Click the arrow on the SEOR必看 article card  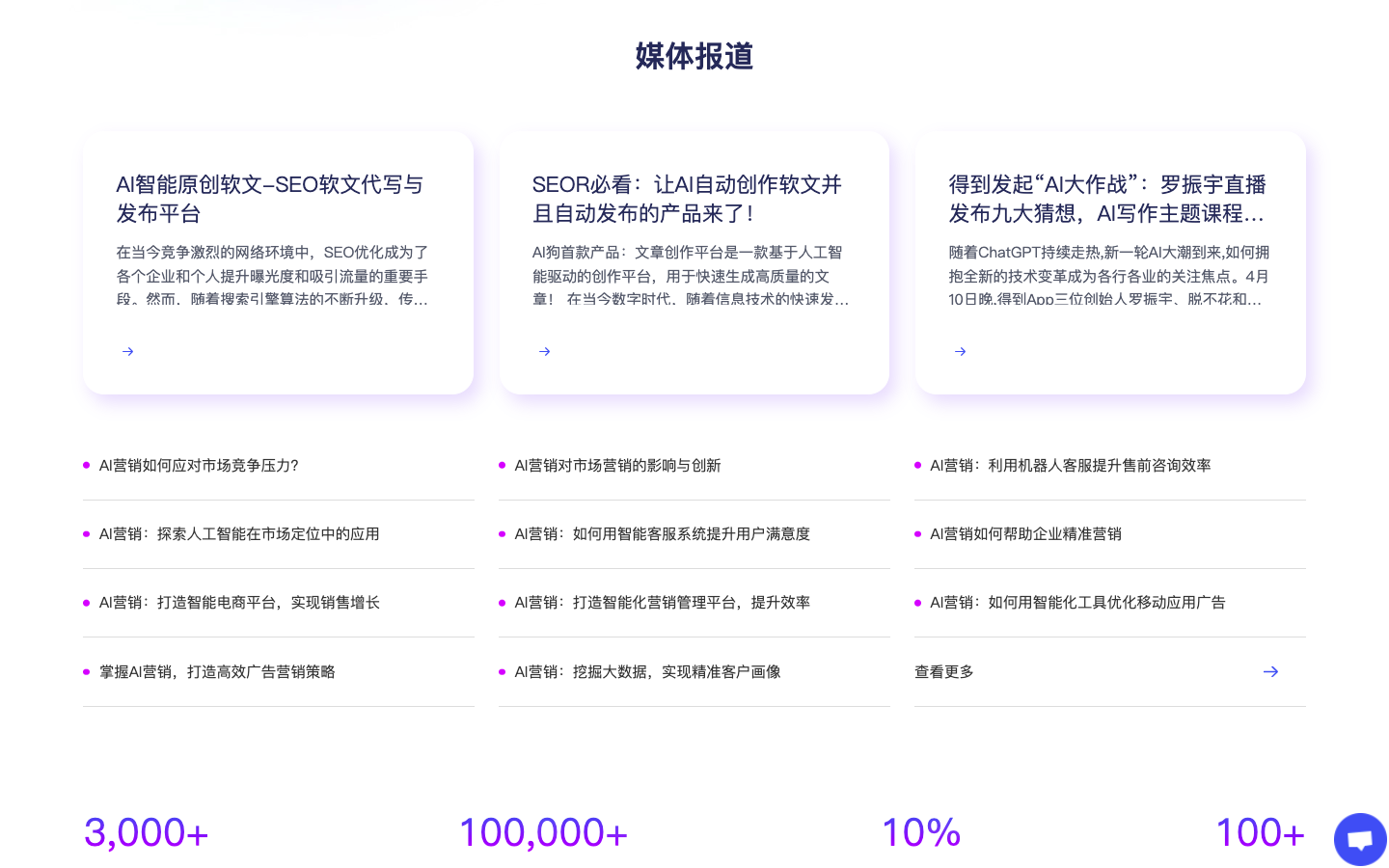[544, 351]
